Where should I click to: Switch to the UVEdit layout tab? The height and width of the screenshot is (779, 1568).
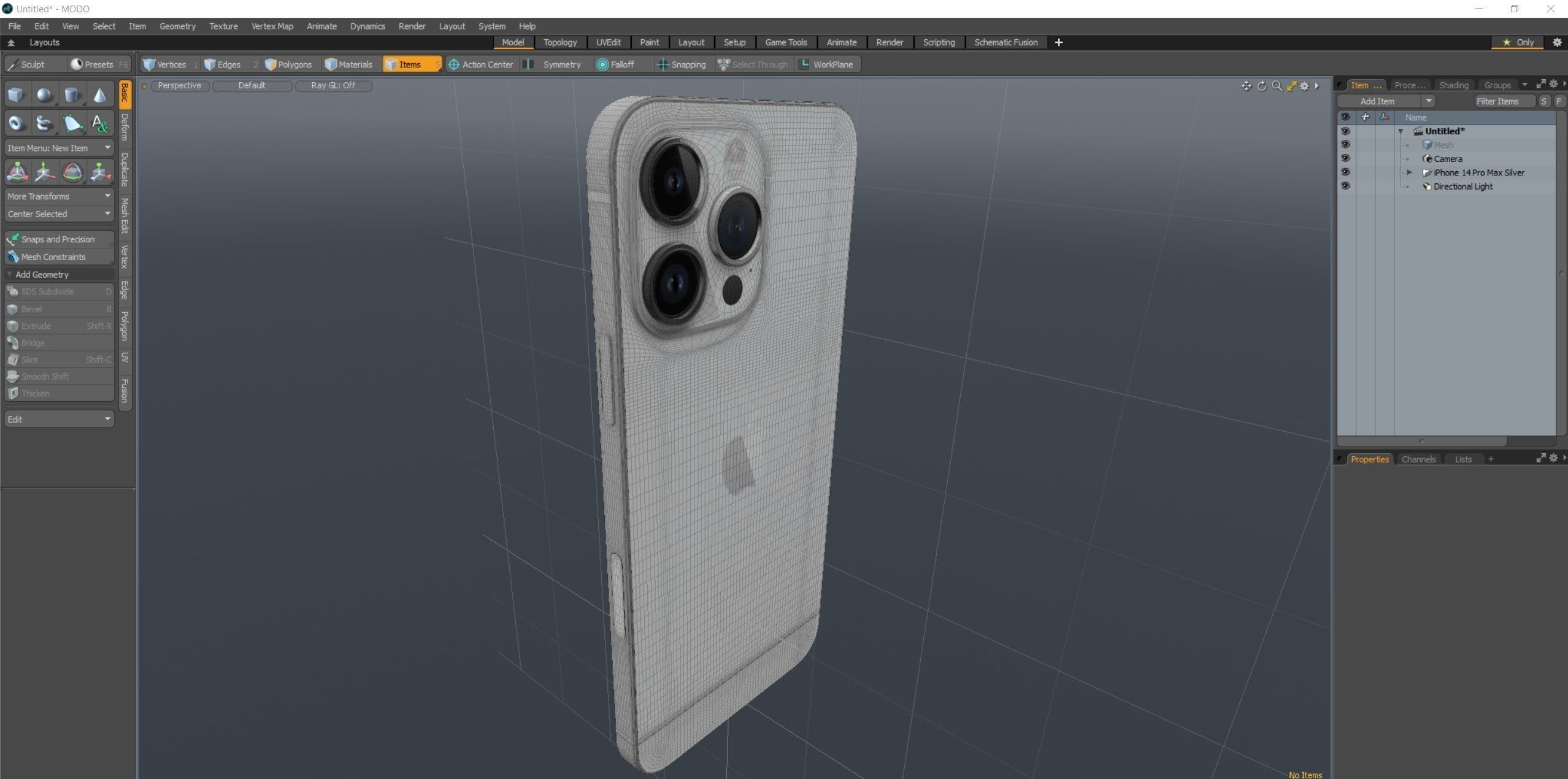[609, 42]
